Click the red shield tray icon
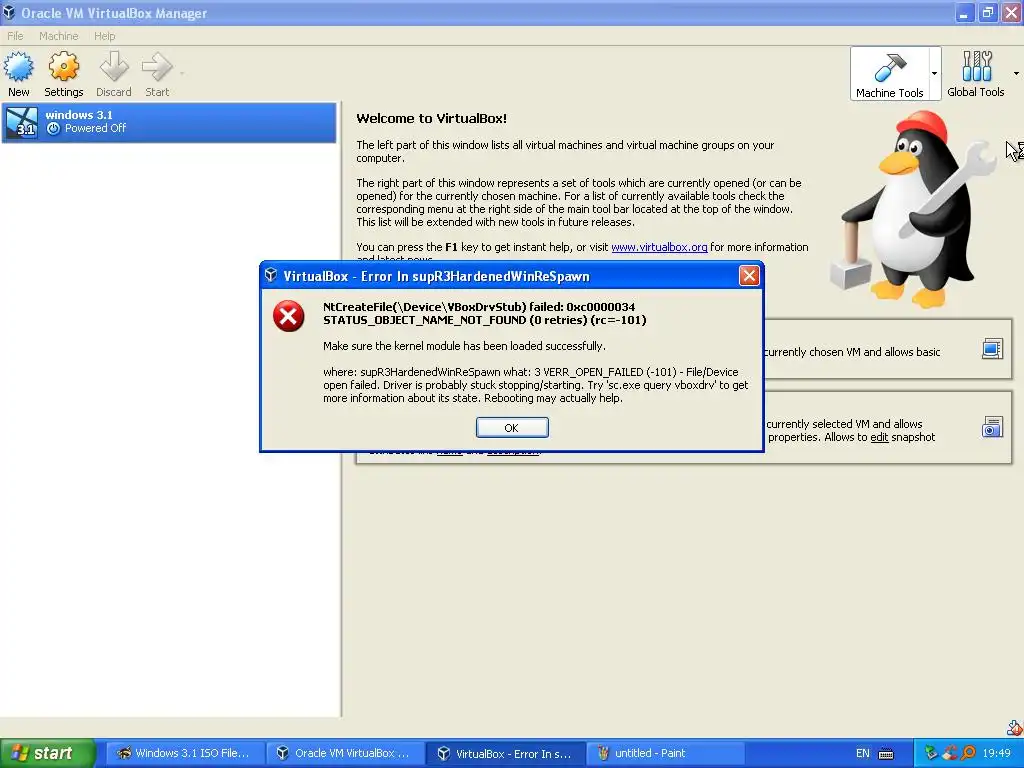The image size is (1024, 768). (950, 753)
